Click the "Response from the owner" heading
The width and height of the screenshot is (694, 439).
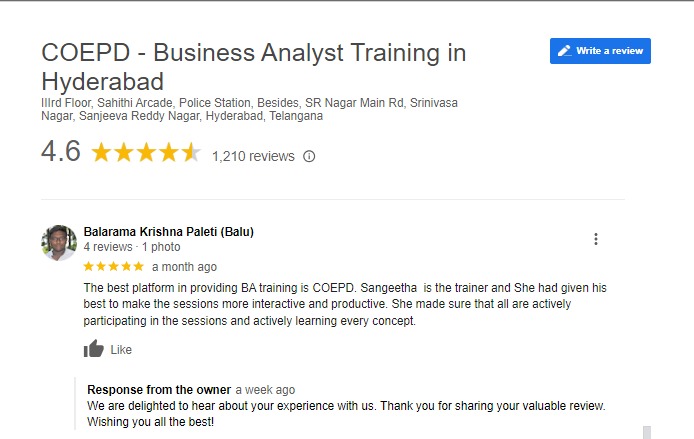[x=158, y=389]
